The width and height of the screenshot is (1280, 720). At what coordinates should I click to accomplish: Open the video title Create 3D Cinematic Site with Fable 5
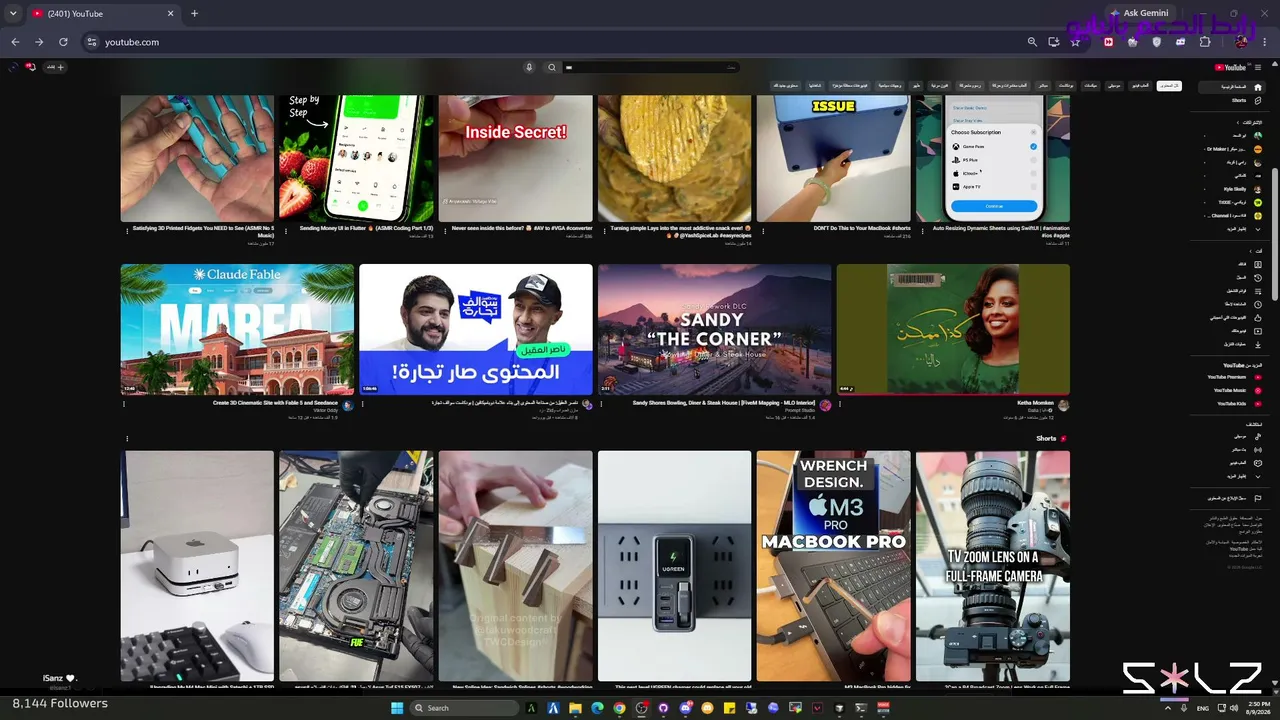[275, 403]
